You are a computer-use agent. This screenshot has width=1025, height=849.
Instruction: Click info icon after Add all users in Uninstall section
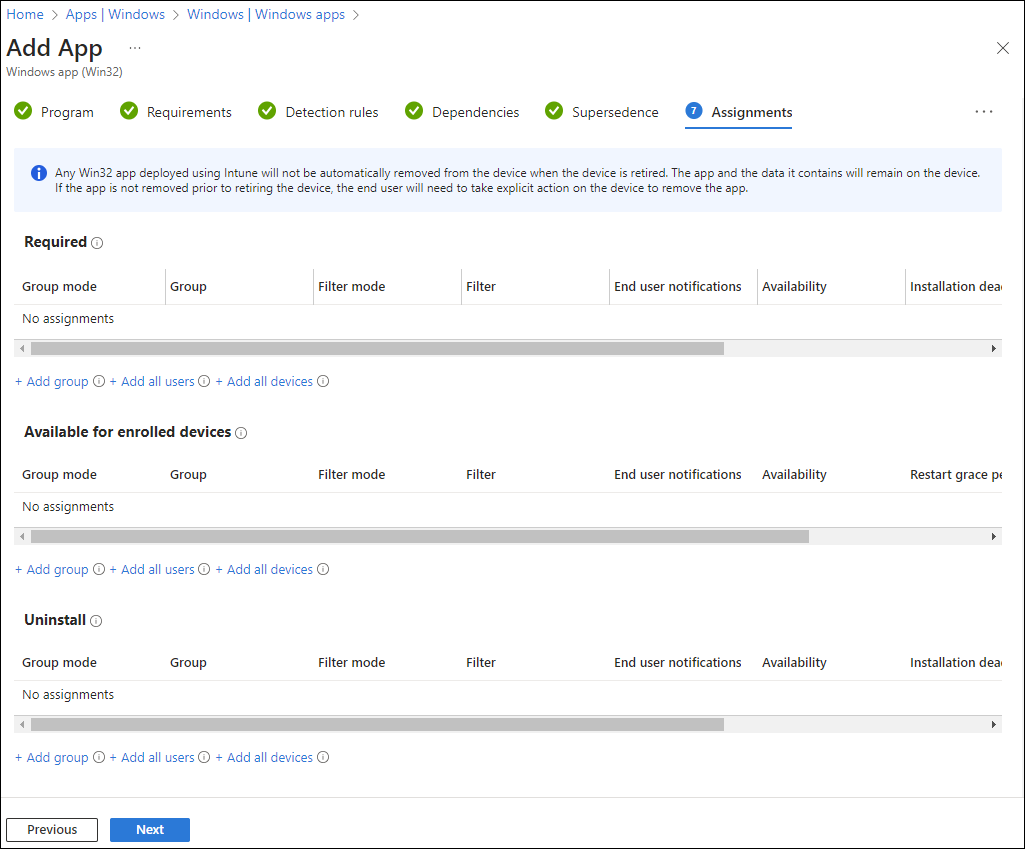[x=204, y=757]
